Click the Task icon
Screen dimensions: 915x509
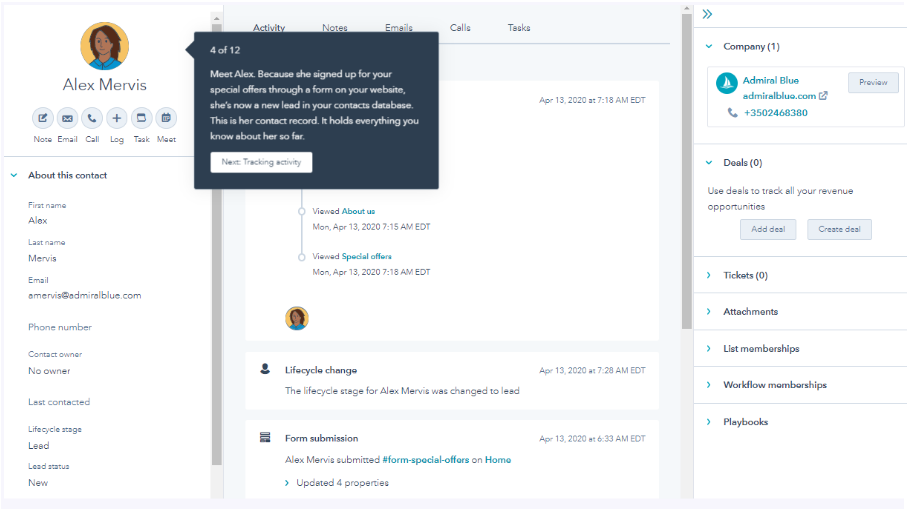[x=141, y=118]
